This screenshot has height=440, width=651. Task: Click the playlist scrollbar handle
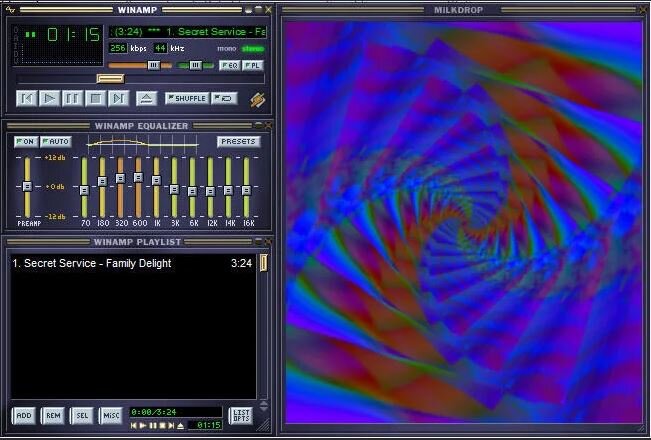pos(264,263)
